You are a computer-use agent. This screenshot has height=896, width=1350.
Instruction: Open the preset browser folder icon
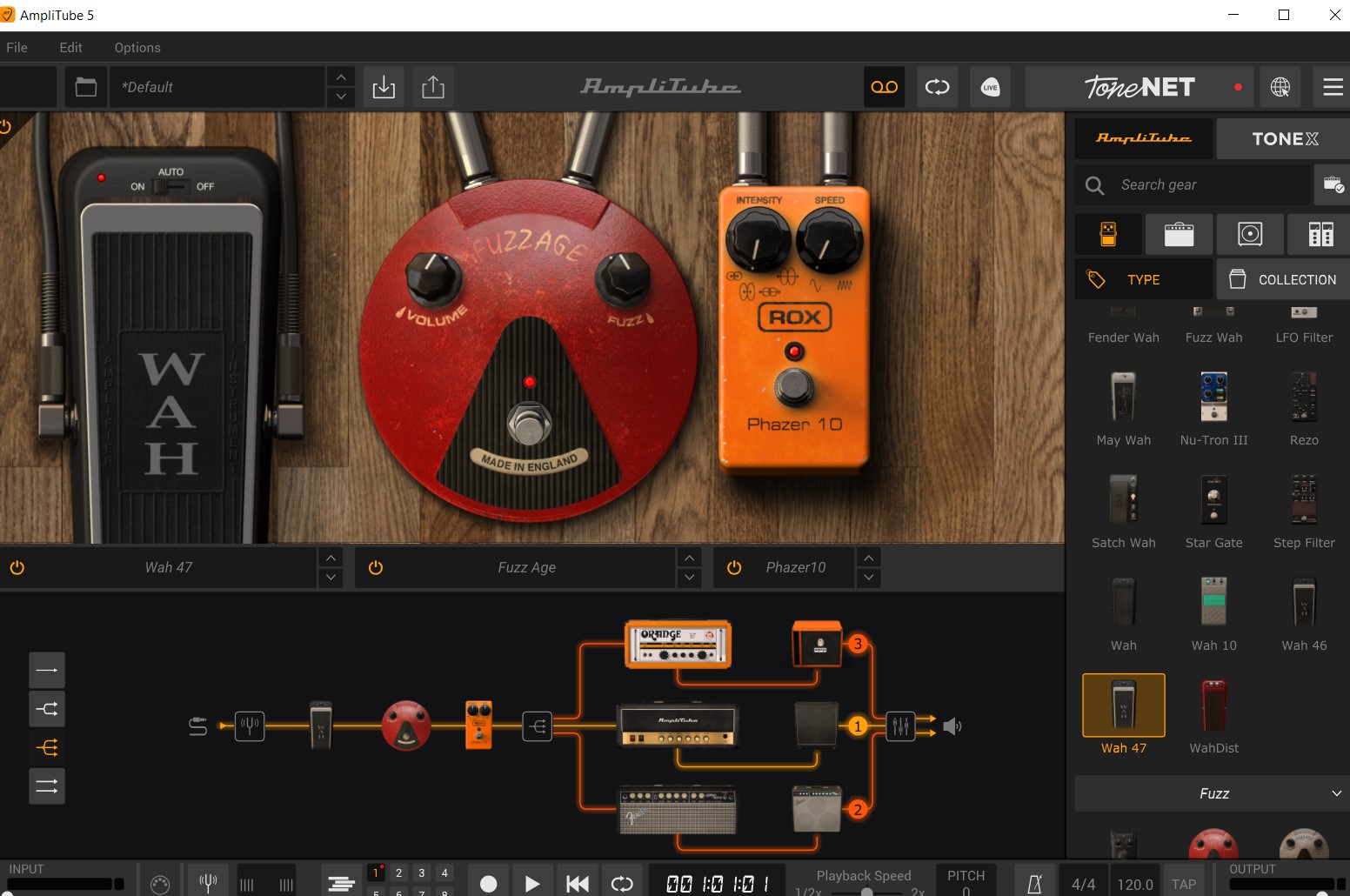click(x=85, y=87)
